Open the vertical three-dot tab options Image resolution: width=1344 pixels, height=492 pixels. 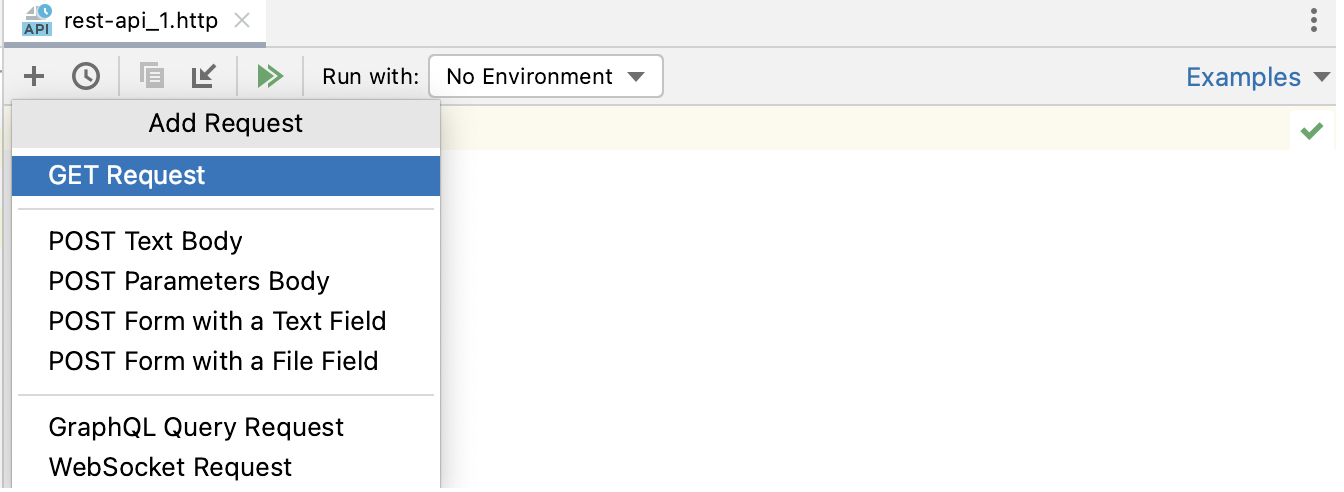pyautogui.click(x=1315, y=21)
